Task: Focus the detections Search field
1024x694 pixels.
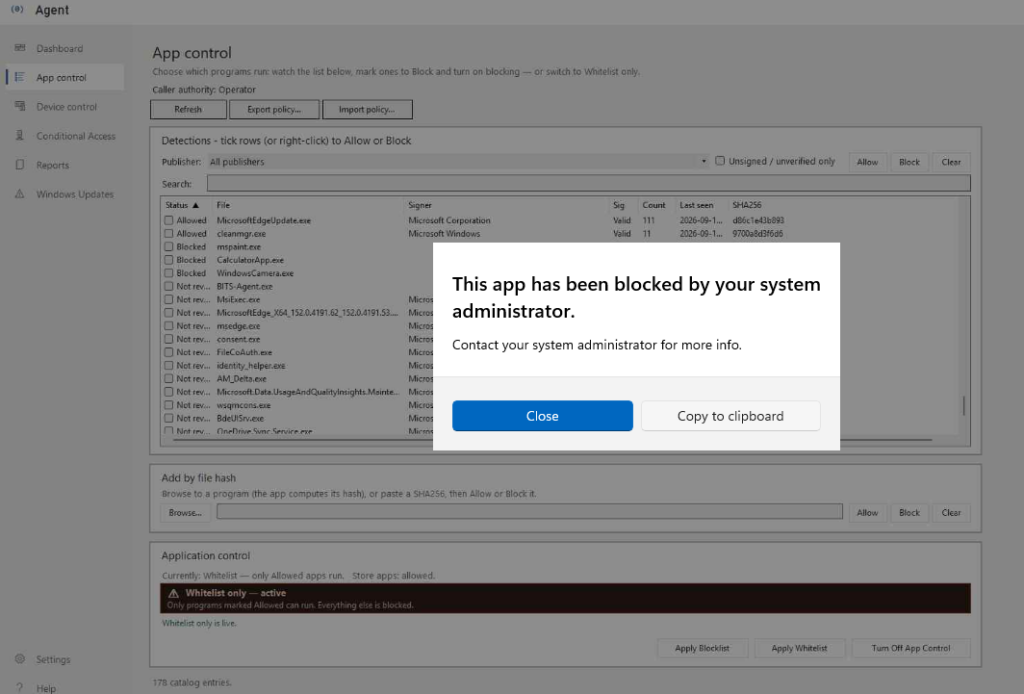Action: (588, 183)
